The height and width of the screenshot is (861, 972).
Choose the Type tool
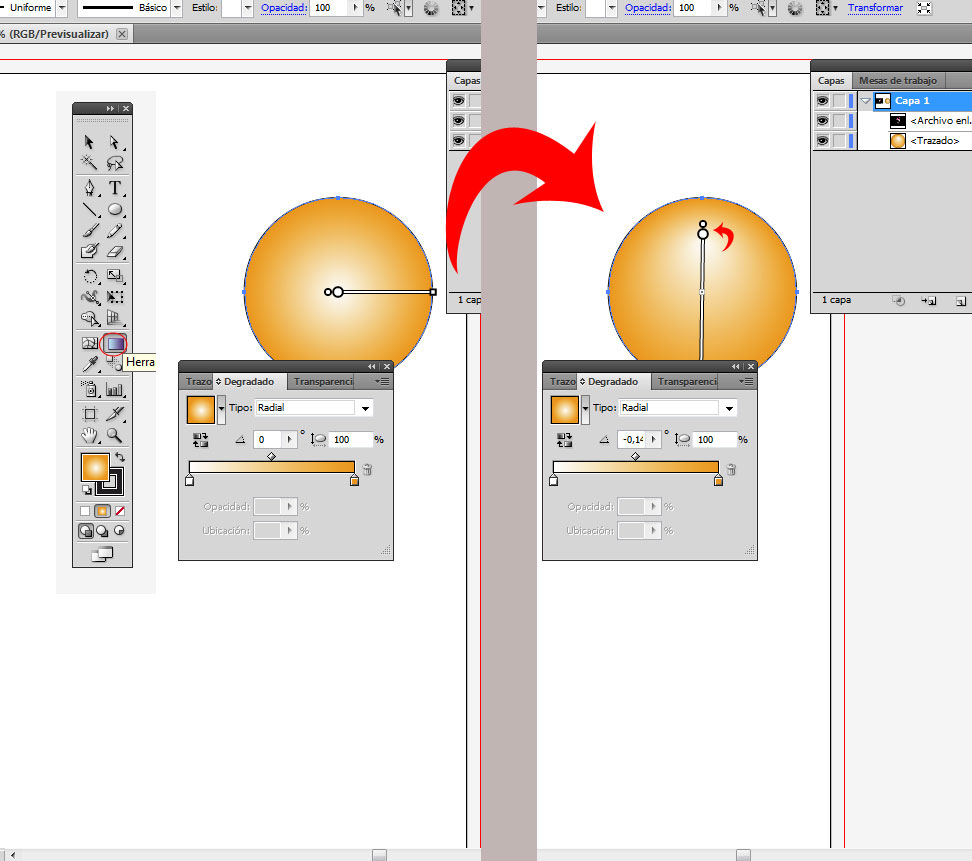pos(114,187)
